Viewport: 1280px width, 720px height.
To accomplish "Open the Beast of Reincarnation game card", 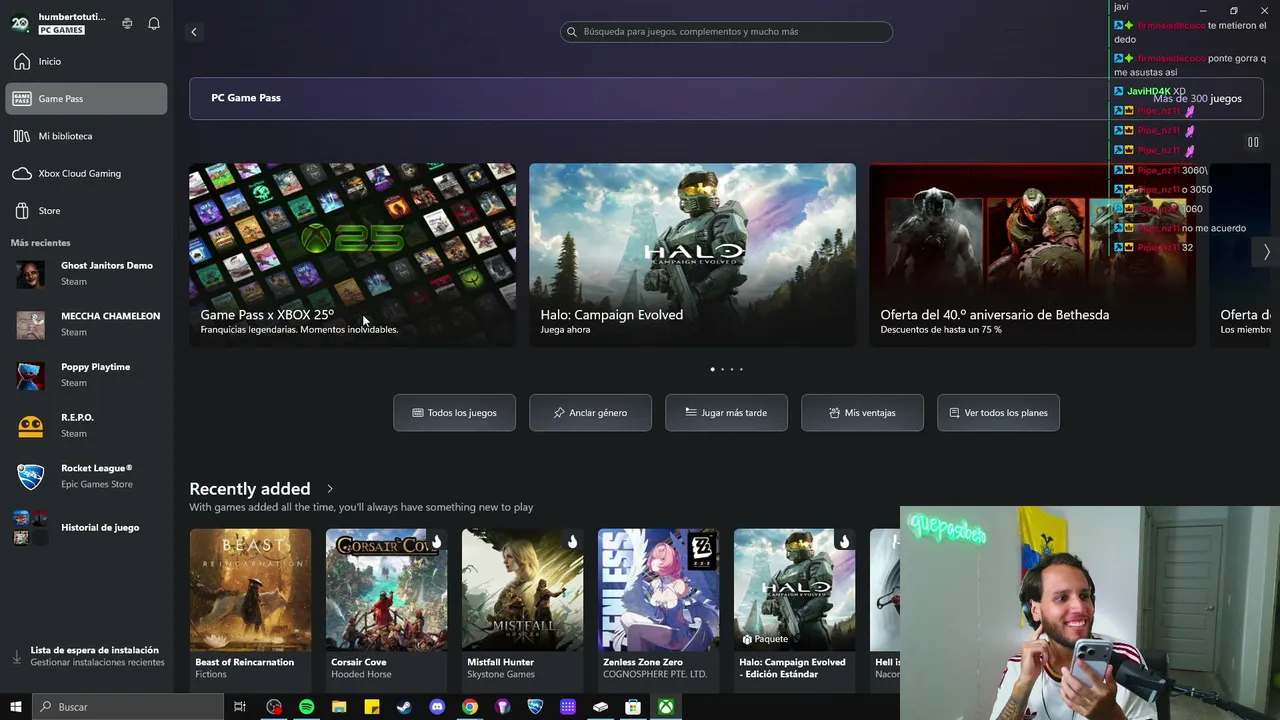I will click(251, 609).
